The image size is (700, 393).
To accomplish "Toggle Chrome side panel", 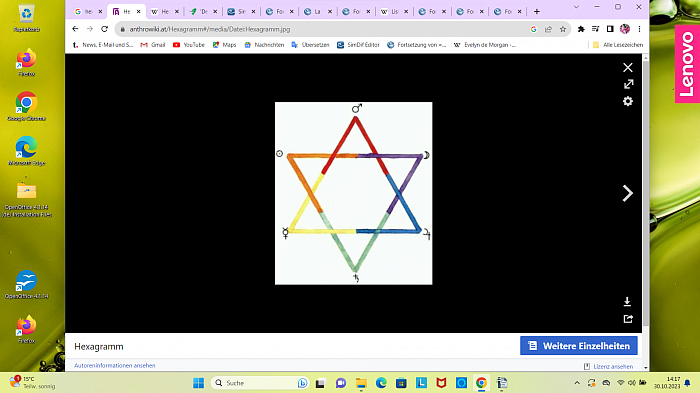I will pyautogui.click(x=610, y=29).
